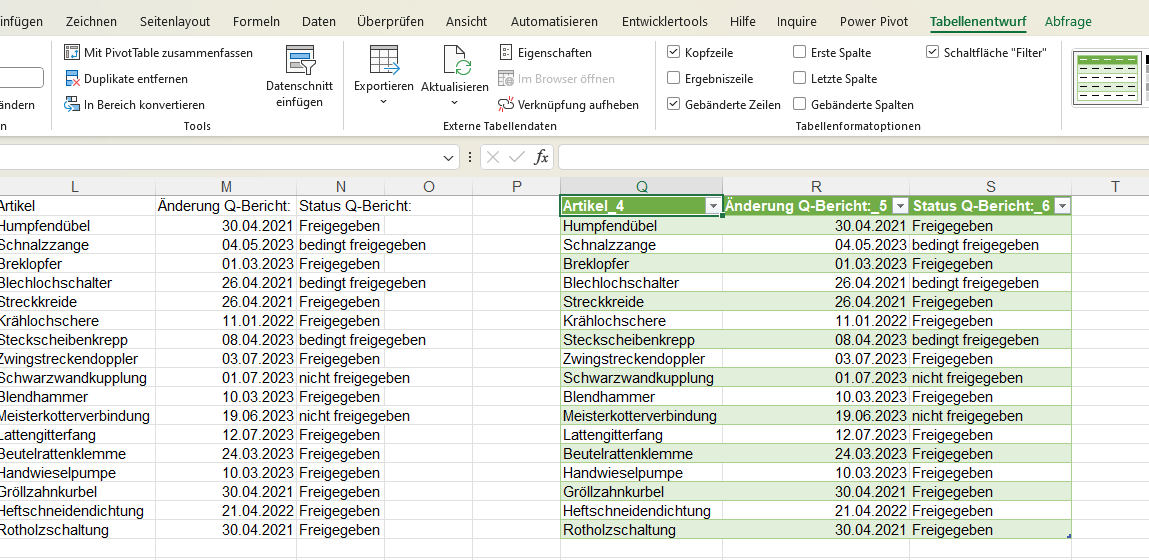Refresh data with Aktualisieren icon

click(455, 61)
